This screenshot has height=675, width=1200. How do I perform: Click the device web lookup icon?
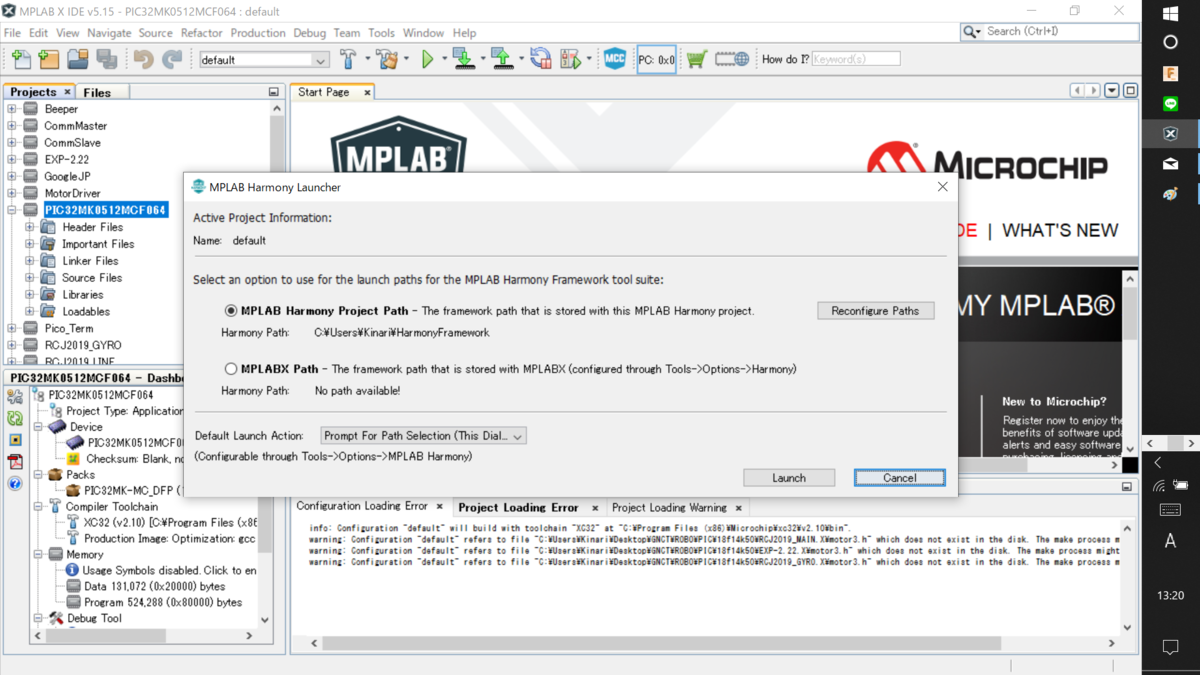[x=732, y=60]
